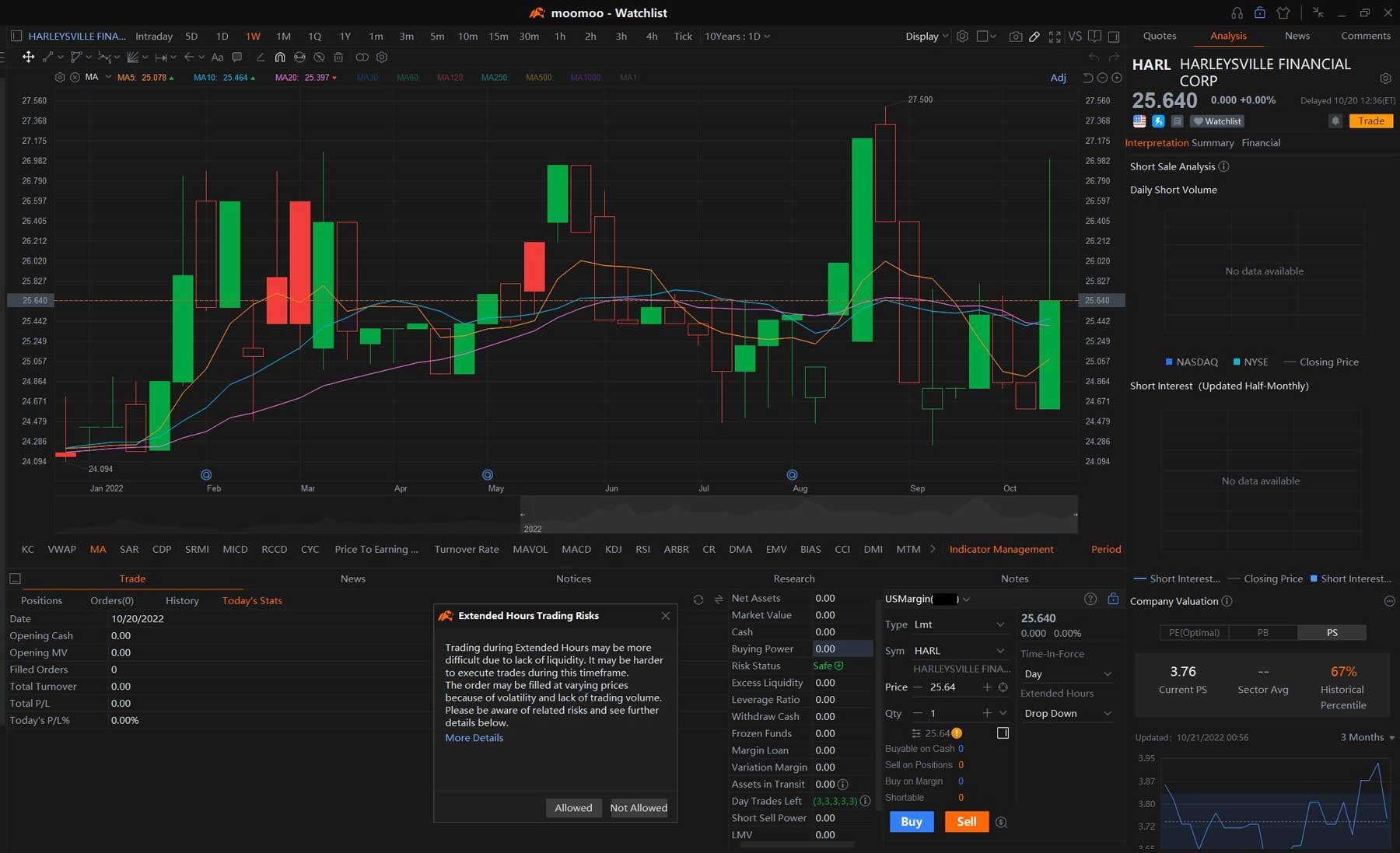
Task: Expand indicator list right arrow after MTM
Action: click(x=933, y=549)
